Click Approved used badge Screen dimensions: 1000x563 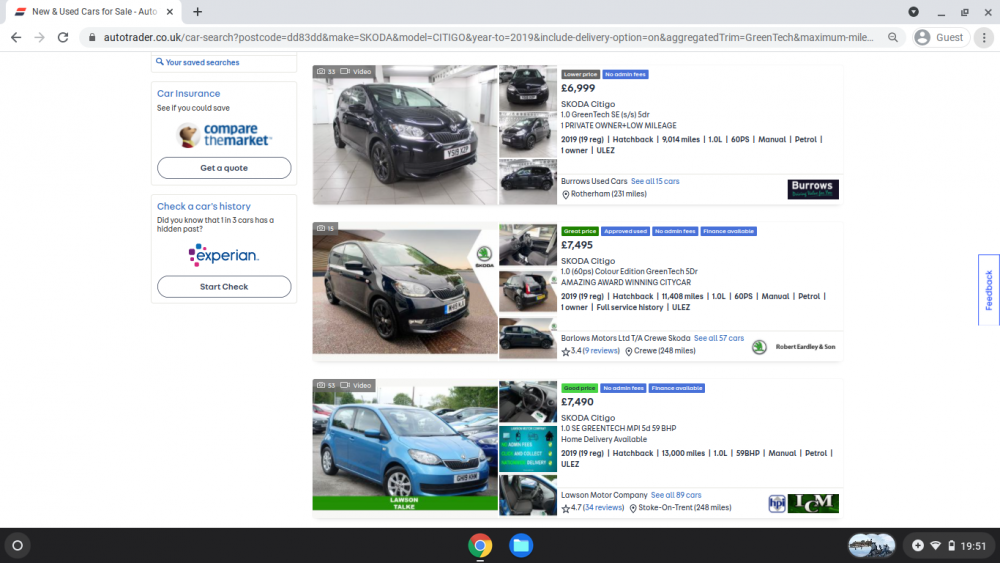[625, 231]
